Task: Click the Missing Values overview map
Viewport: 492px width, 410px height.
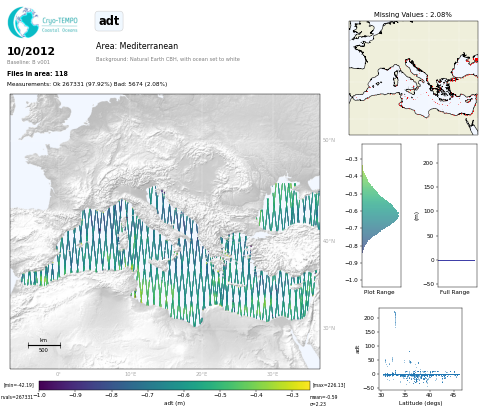Action: pyautogui.click(x=413, y=78)
